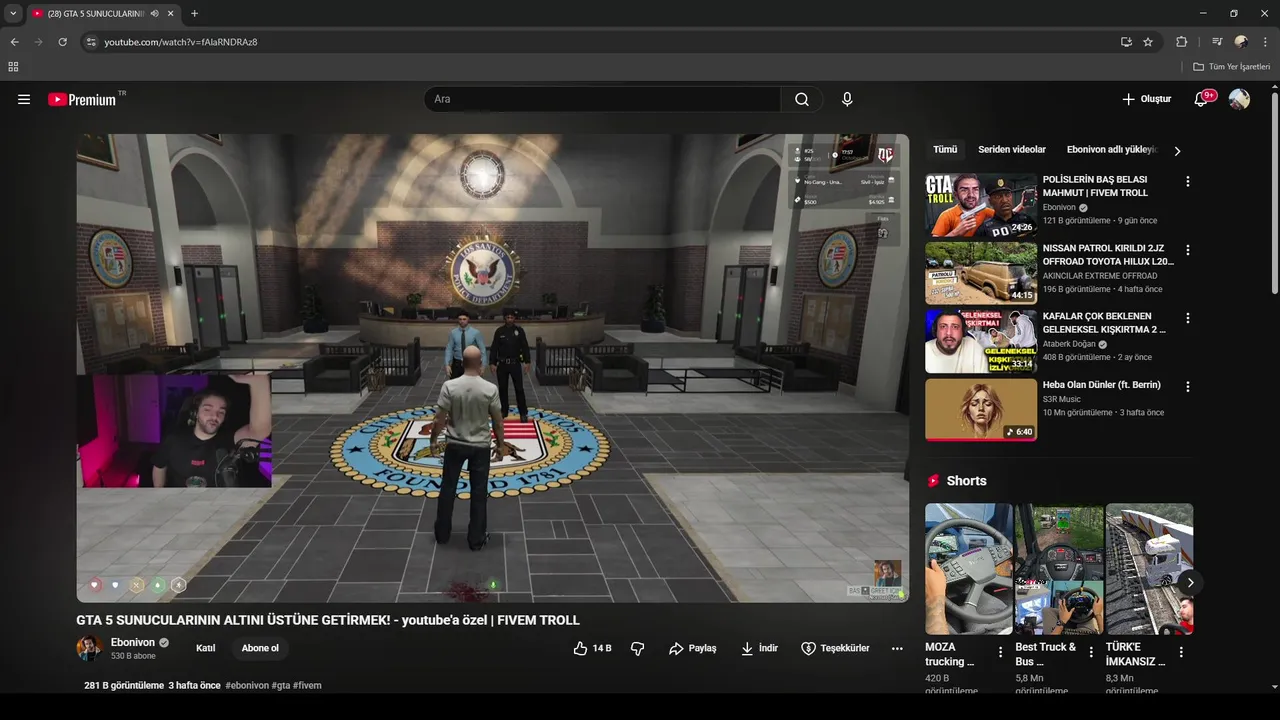Open options for TÜRK'E İMKANSIZ short

pos(1181,652)
